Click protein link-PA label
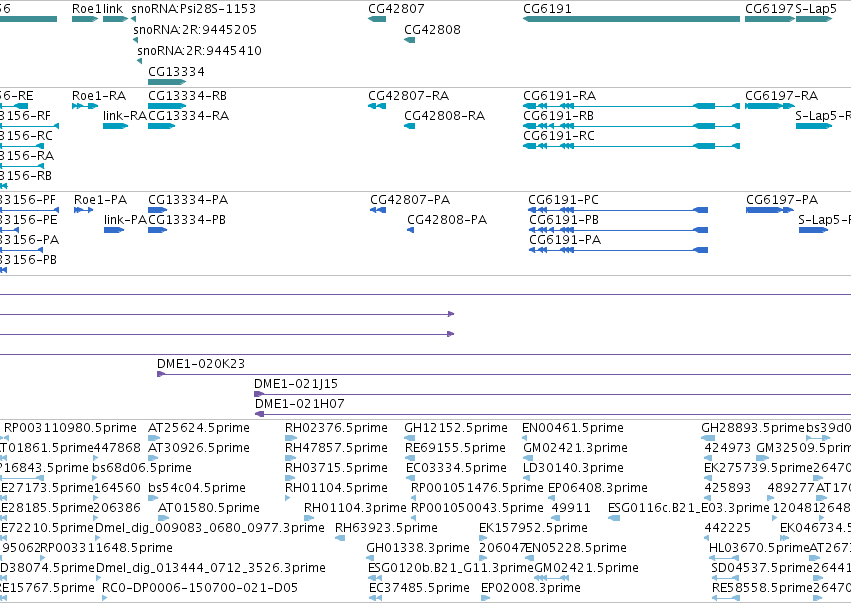 point(125,220)
